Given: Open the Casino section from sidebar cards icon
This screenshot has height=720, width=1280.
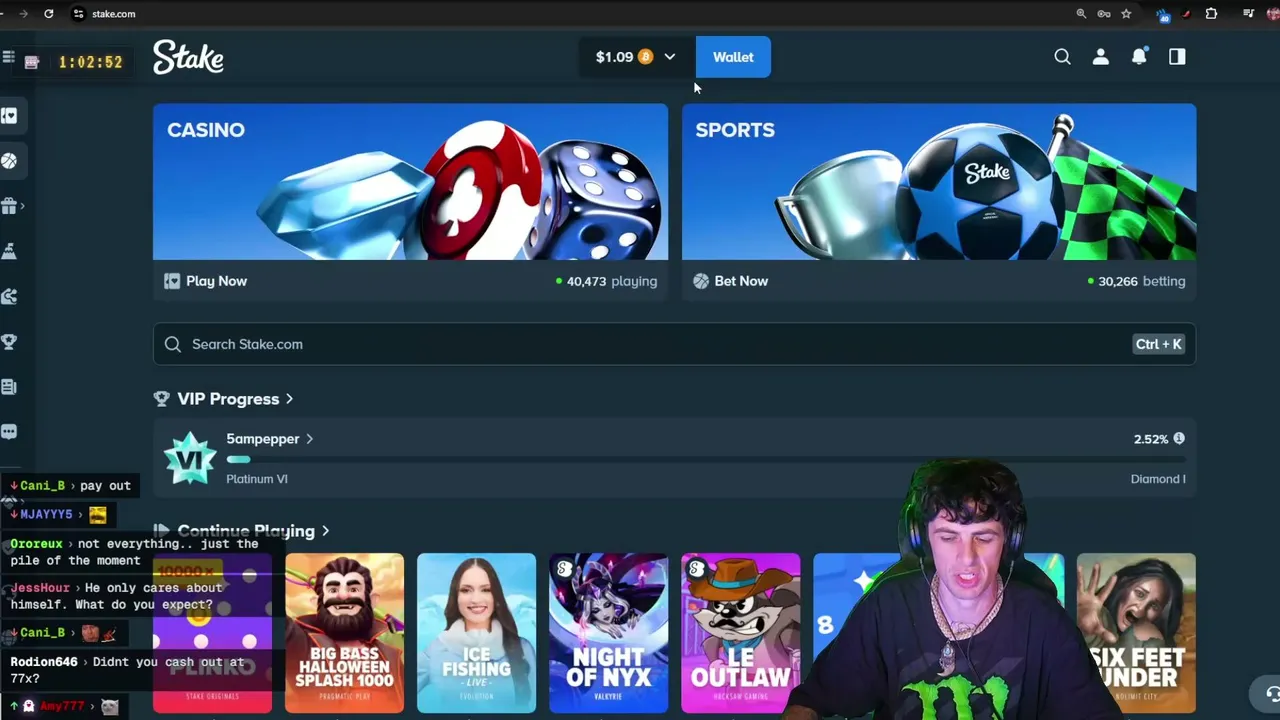Looking at the screenshot, I should [x=9, y=116].
